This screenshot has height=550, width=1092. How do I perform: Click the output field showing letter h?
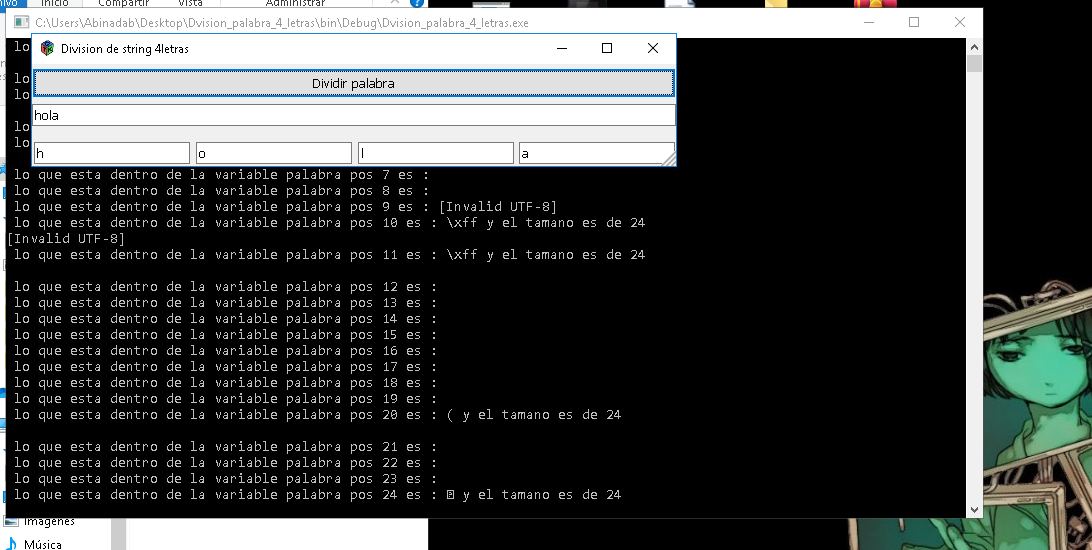pos(111,153)
